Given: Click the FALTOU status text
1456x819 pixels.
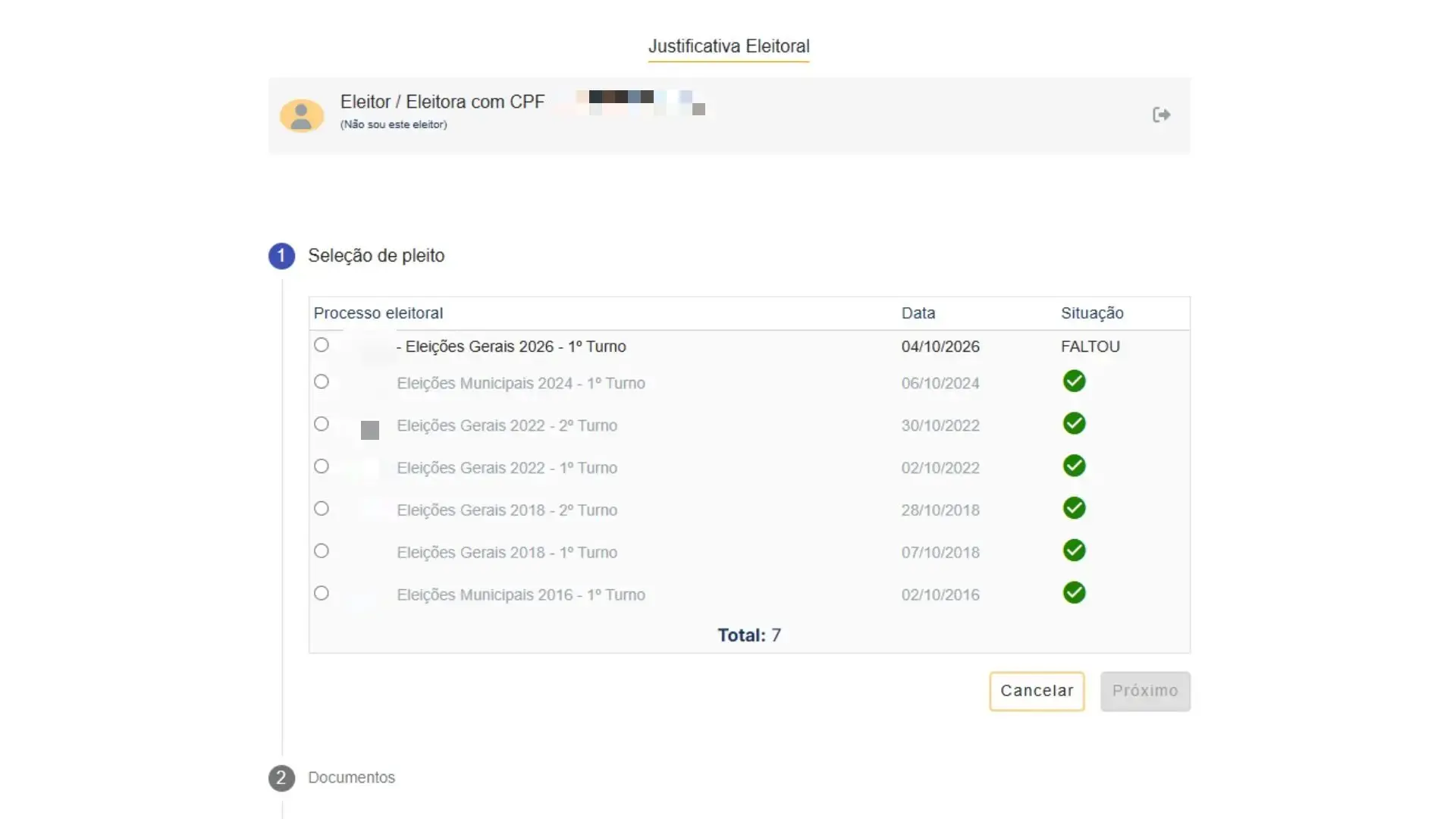Looking at the screenshot, I should 1090,347.
